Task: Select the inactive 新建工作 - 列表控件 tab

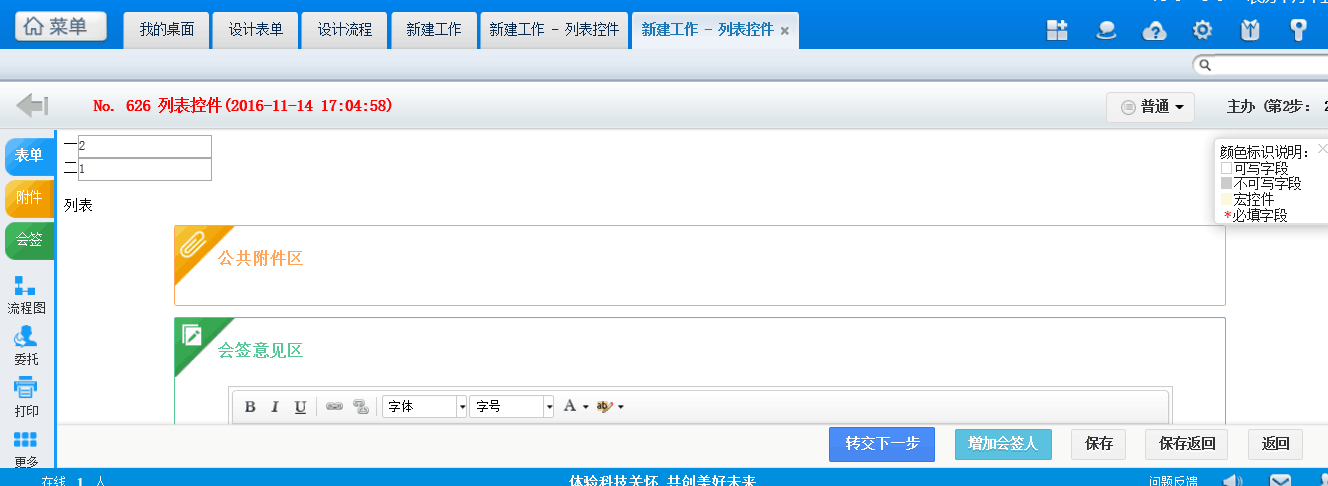Action: [x=554, y=30]
